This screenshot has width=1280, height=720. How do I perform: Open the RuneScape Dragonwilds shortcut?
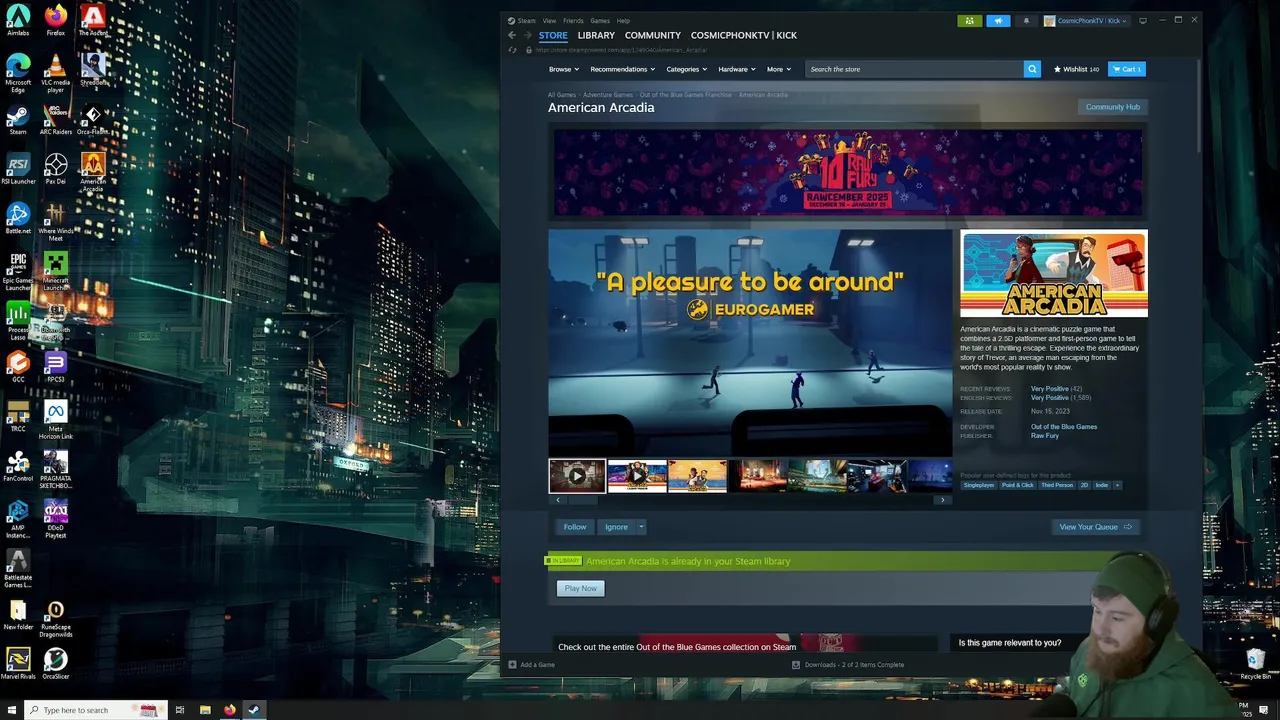[x=55, y=618]
